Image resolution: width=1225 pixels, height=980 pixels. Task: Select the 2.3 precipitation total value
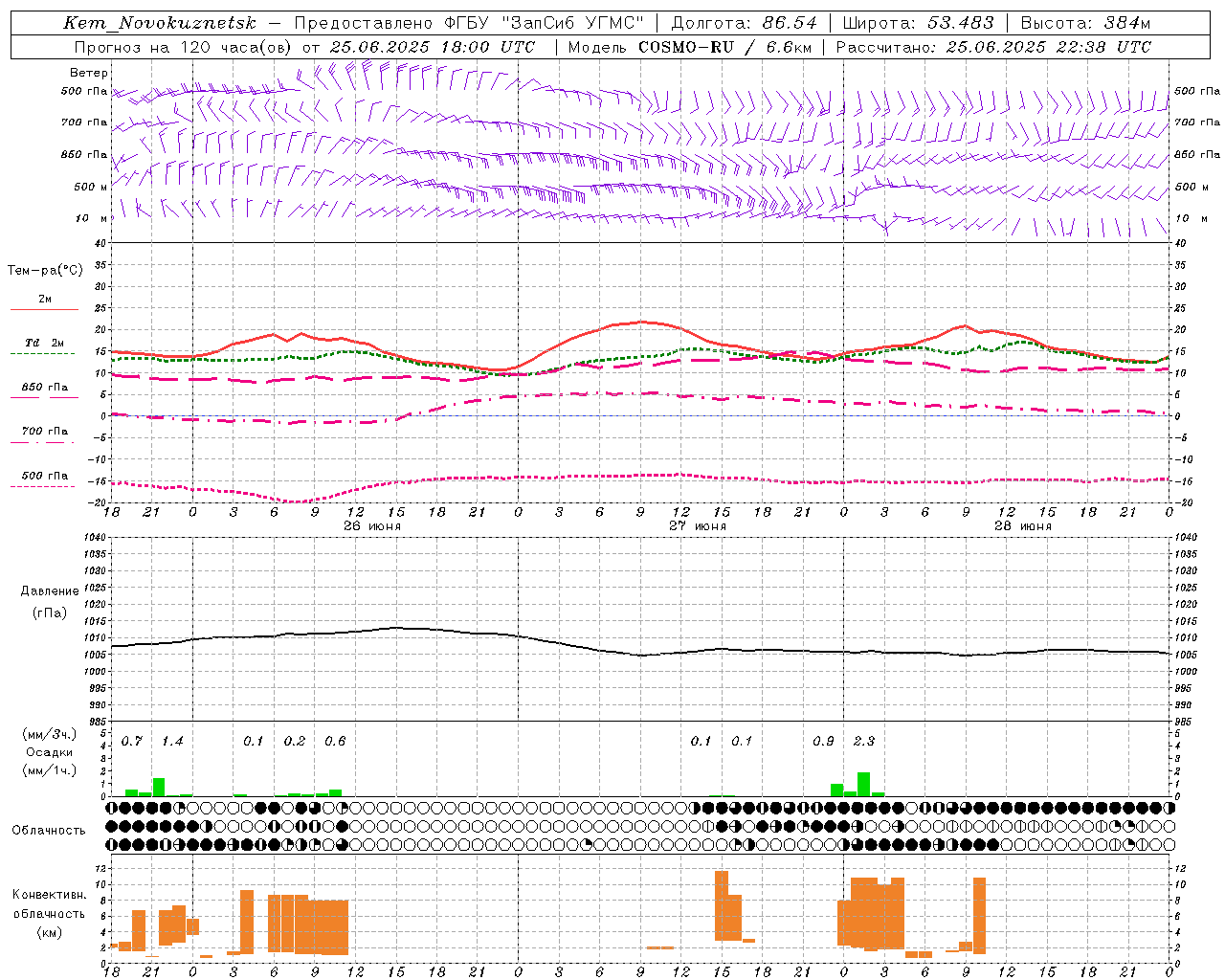coord(864,741)
